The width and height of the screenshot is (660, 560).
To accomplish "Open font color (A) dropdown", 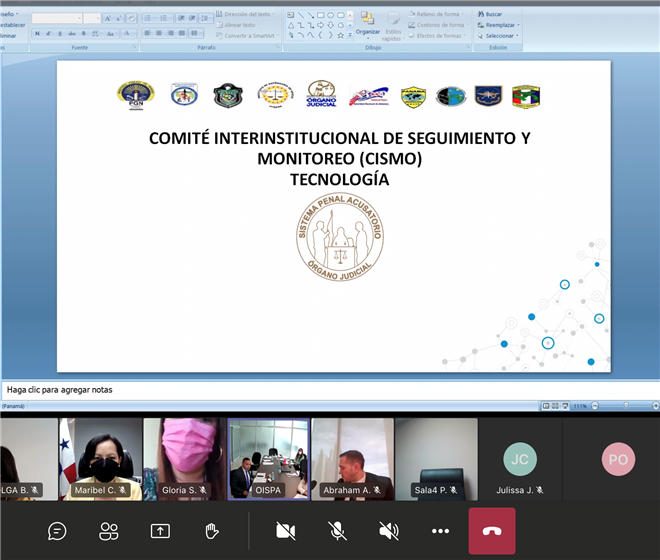I will [x=128, y=33].
